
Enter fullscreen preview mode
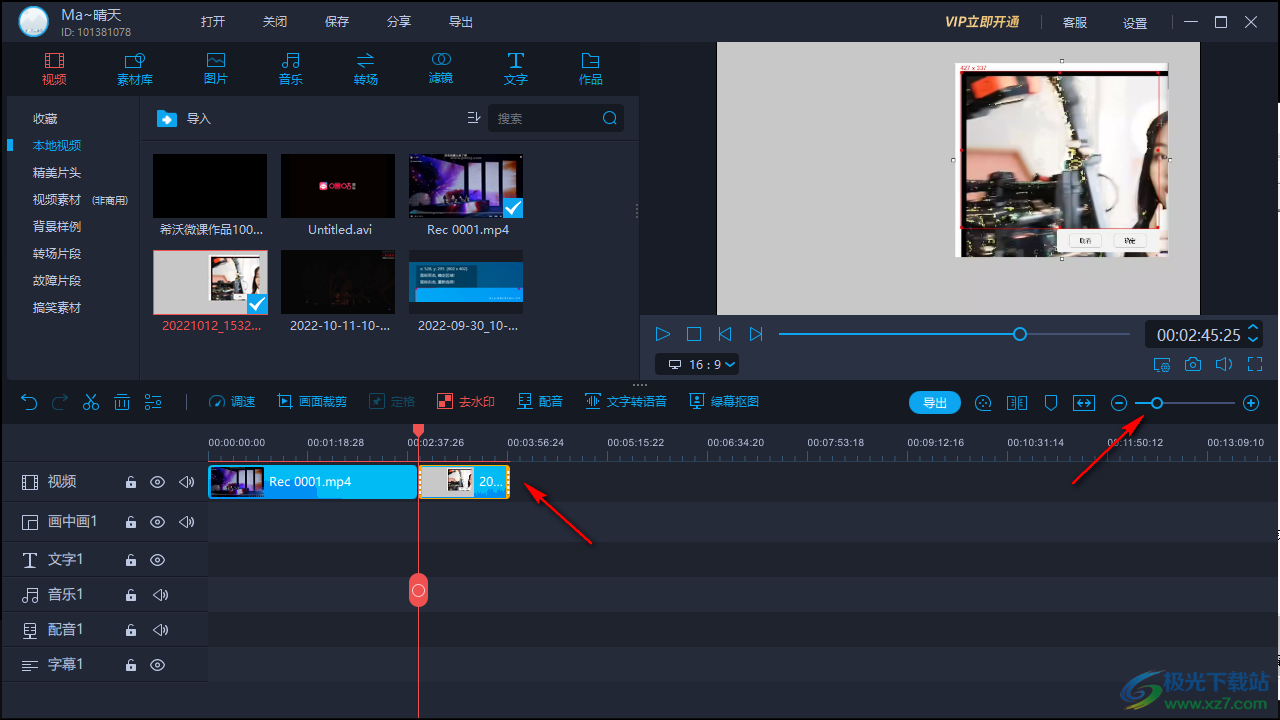tap(1255, 365)
